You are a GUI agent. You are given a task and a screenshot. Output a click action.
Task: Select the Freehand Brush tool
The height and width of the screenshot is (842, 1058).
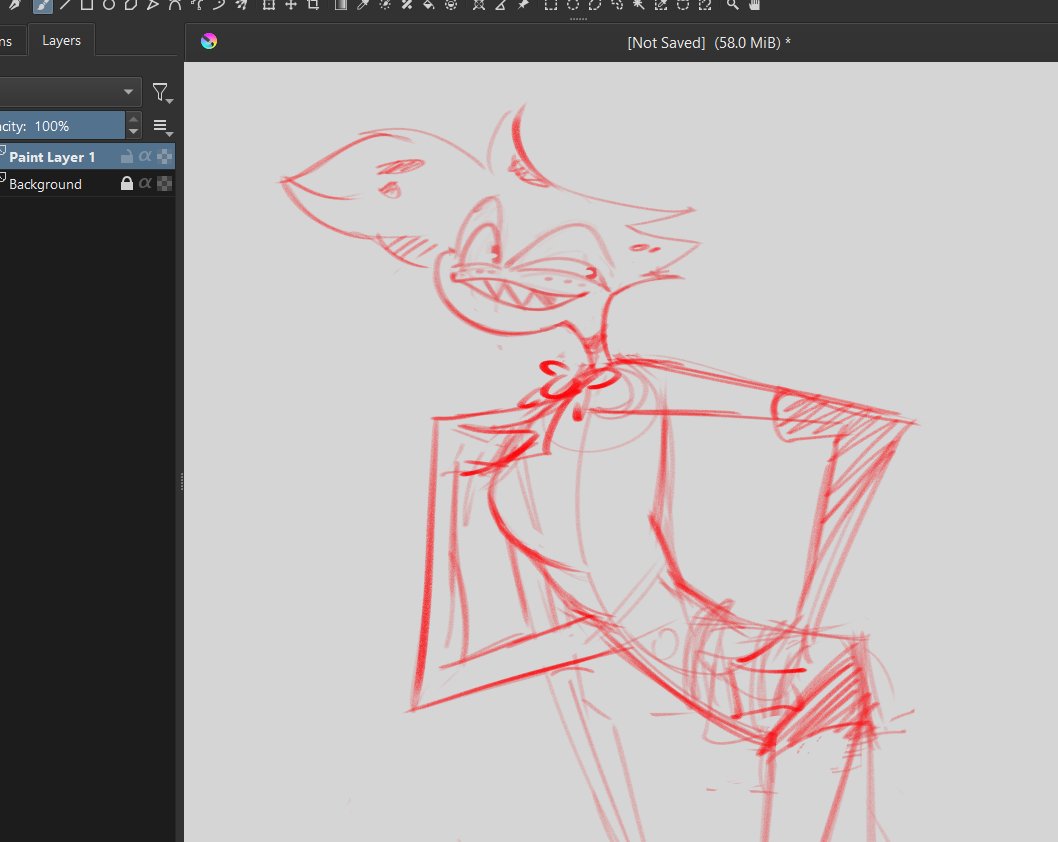[x=42, y=5]
